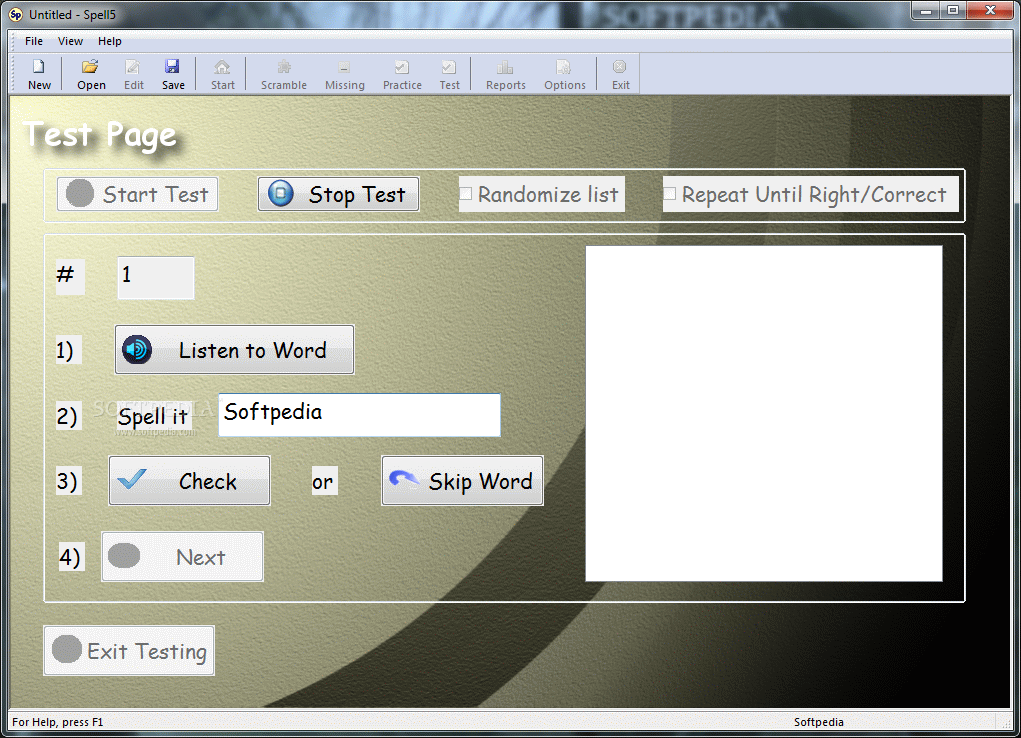Click the 'Spell it' label
Image resolution: width=1021 pixels, height=738 pixels.
[x=153, y=417]
